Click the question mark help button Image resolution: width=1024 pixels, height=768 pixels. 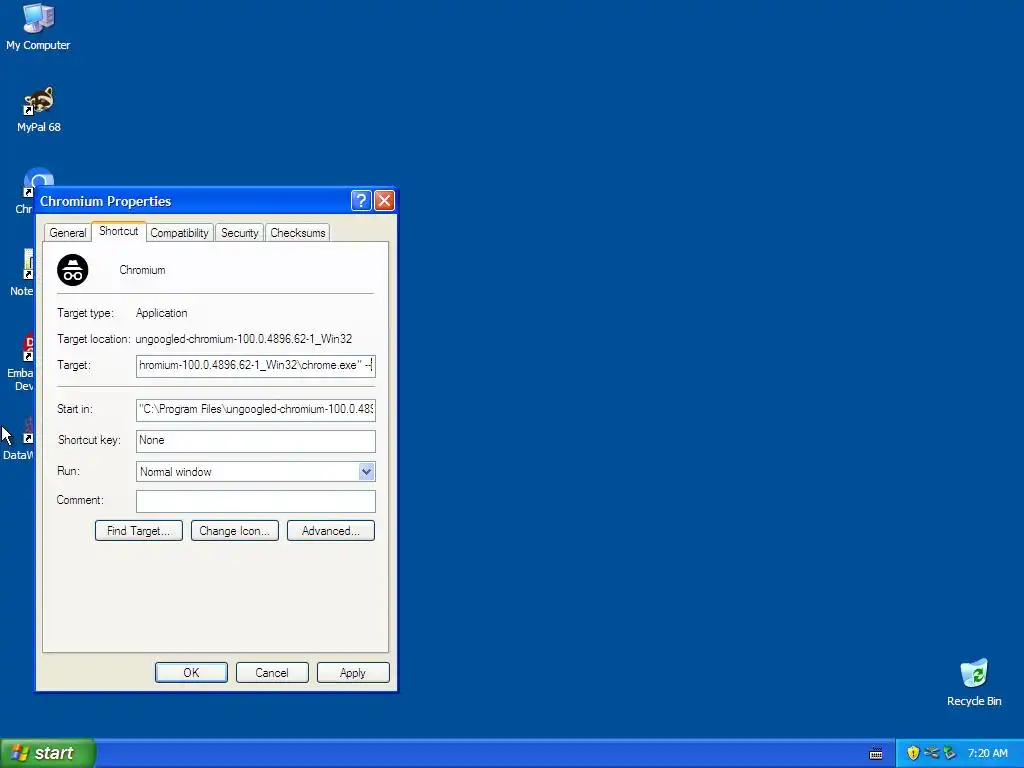tap(361, 200)
